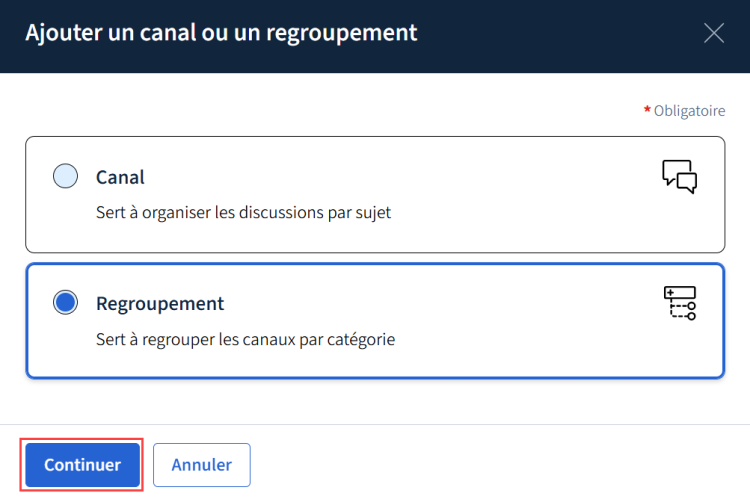Select the Canal radio button
The width and height of the screenshot is (750, 502).
[66, 176]
